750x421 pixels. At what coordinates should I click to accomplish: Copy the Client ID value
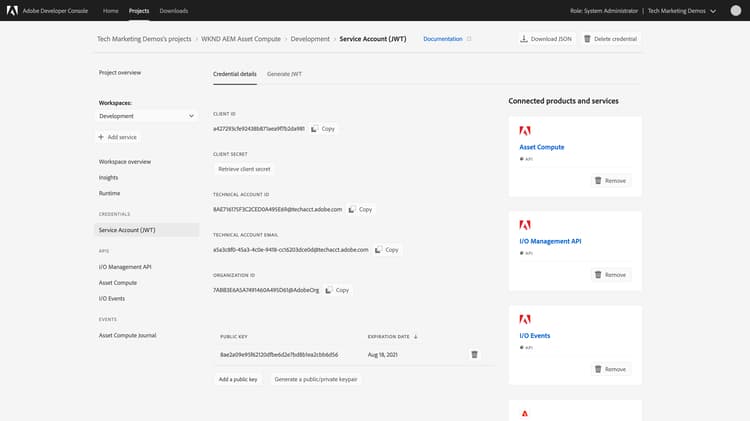pyautogui.click(x=323, y=129)
